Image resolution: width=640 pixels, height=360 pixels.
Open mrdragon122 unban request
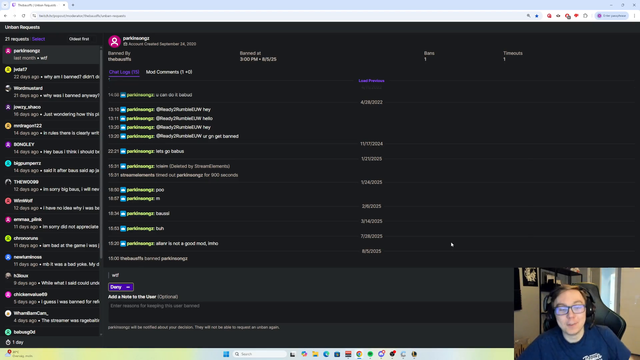pos(51,129)
